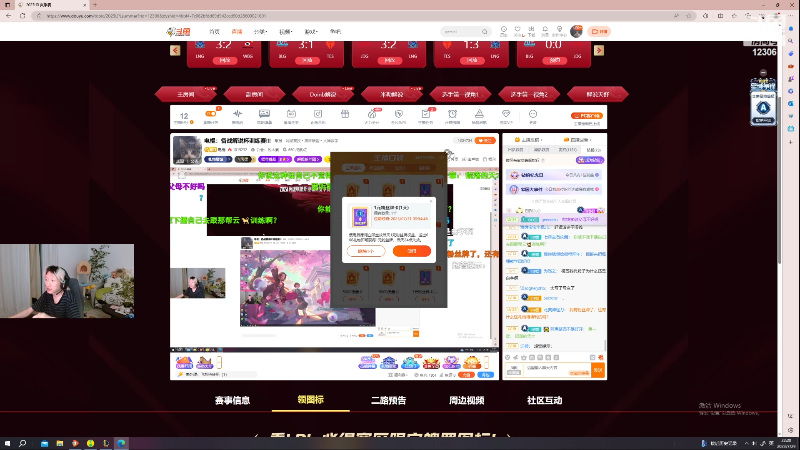Open the history clock icon in header
800x450 pixels.
coord(504,31)
